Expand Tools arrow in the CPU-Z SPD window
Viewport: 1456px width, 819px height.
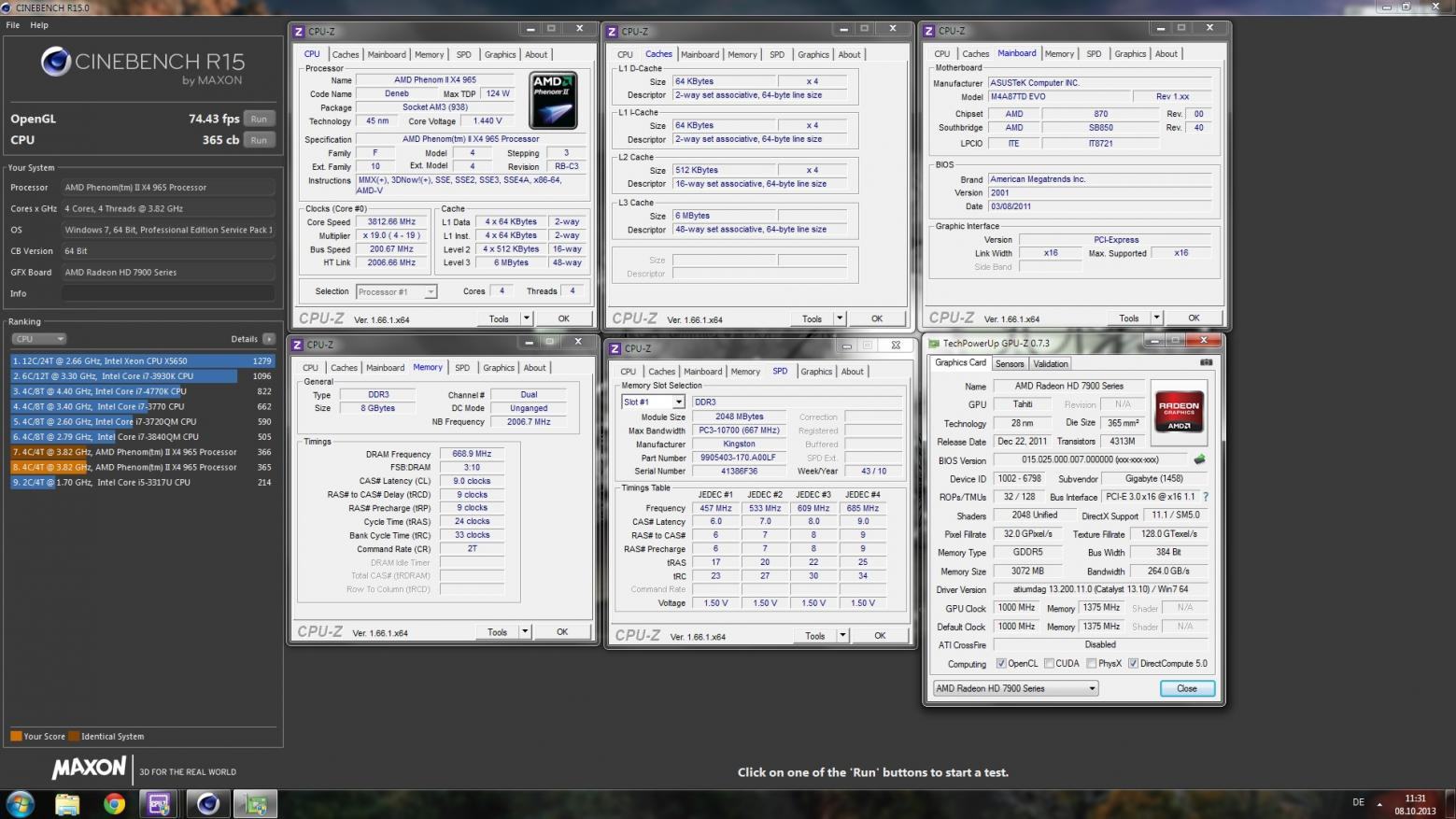842,636
